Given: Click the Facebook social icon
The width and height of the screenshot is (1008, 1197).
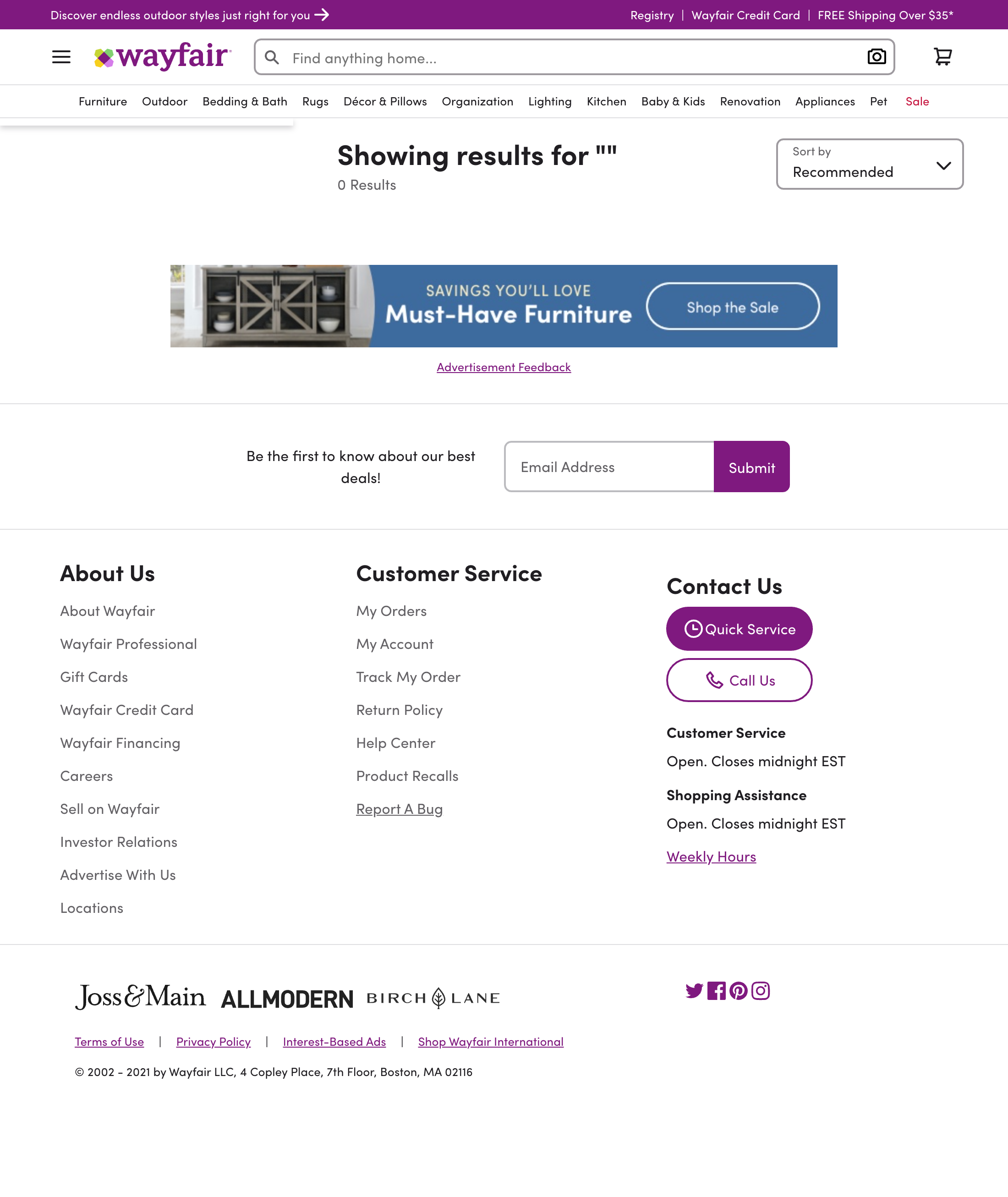Looking at the screenshot, I should 717,990.
